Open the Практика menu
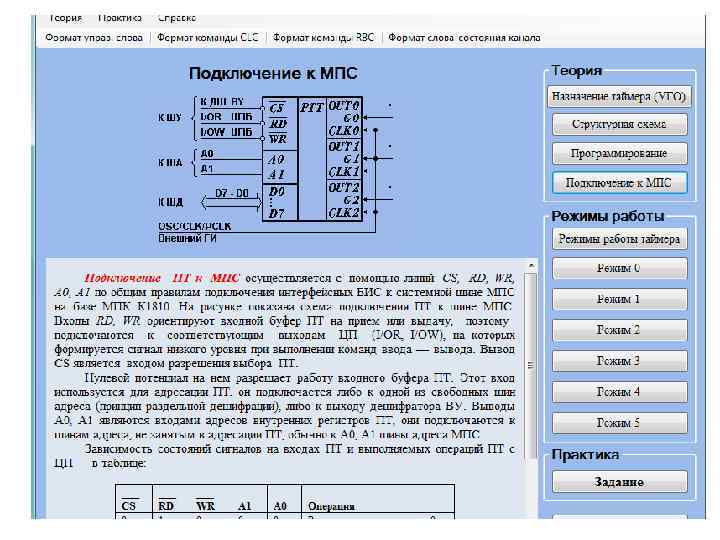 119,18
